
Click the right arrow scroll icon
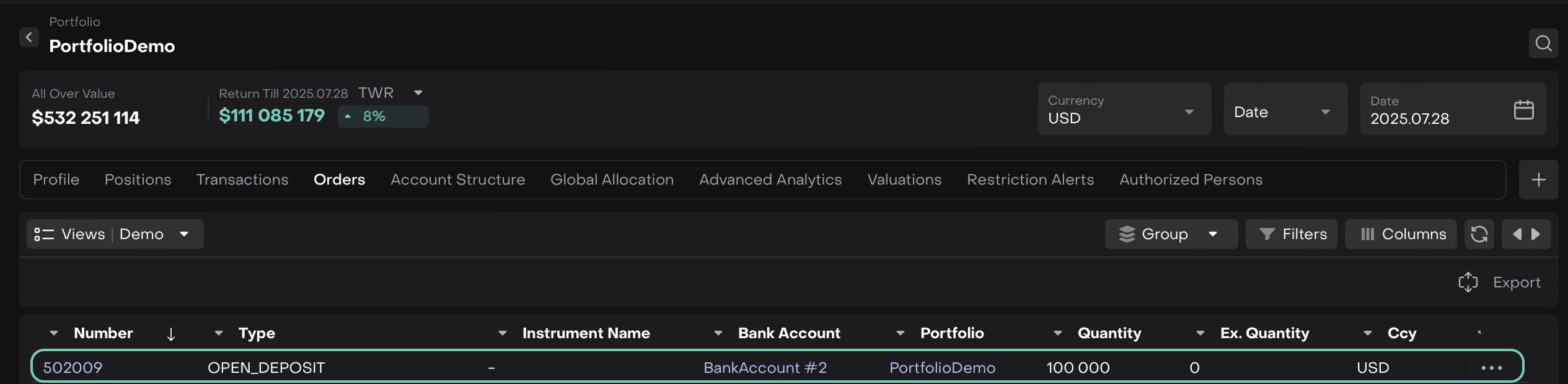tap(1536, 234)
